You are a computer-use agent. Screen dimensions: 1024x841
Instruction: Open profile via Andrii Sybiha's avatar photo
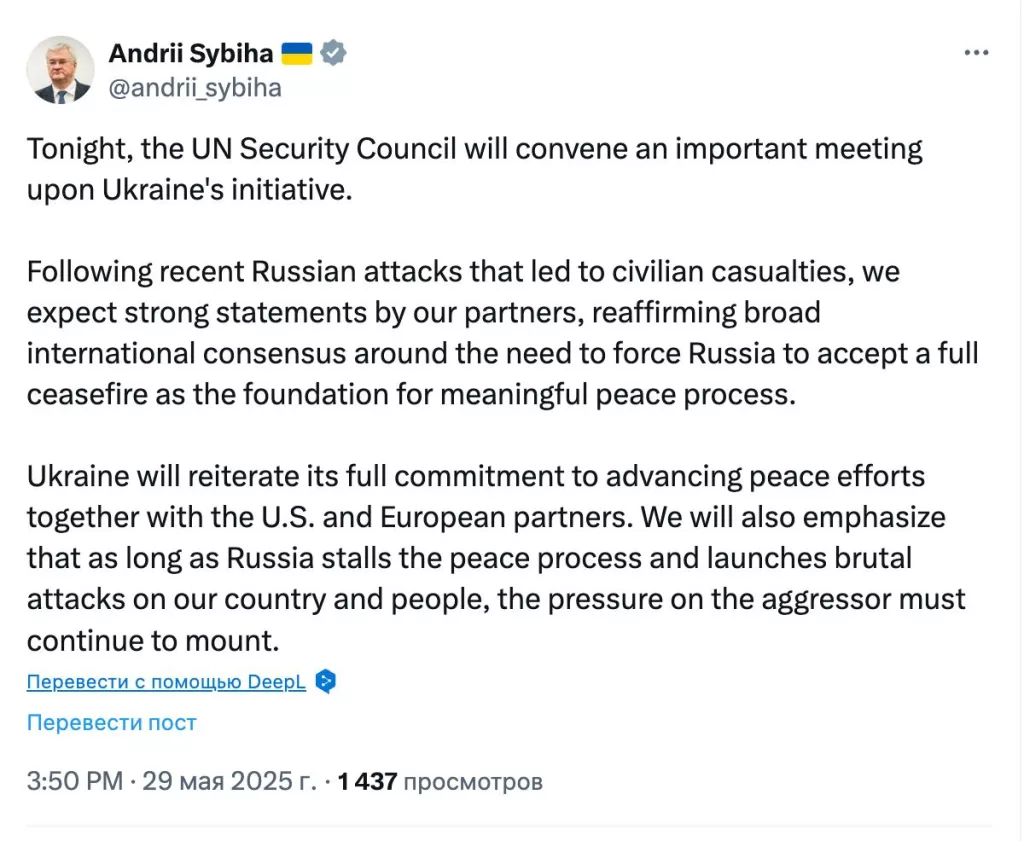click(x=59, y=71)
